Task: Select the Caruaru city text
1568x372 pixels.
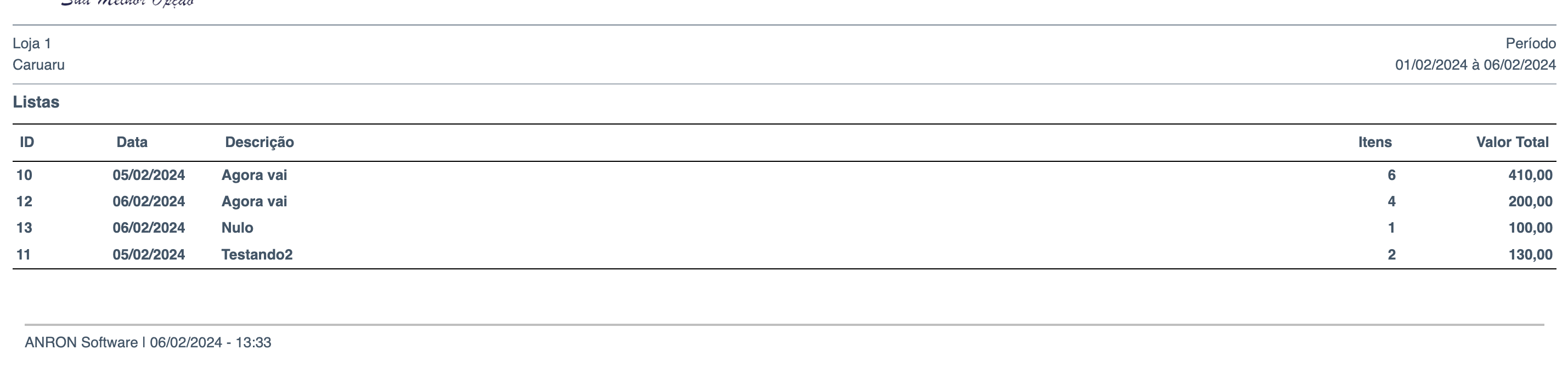Action: pyautogui.click(x=38, y=65)
